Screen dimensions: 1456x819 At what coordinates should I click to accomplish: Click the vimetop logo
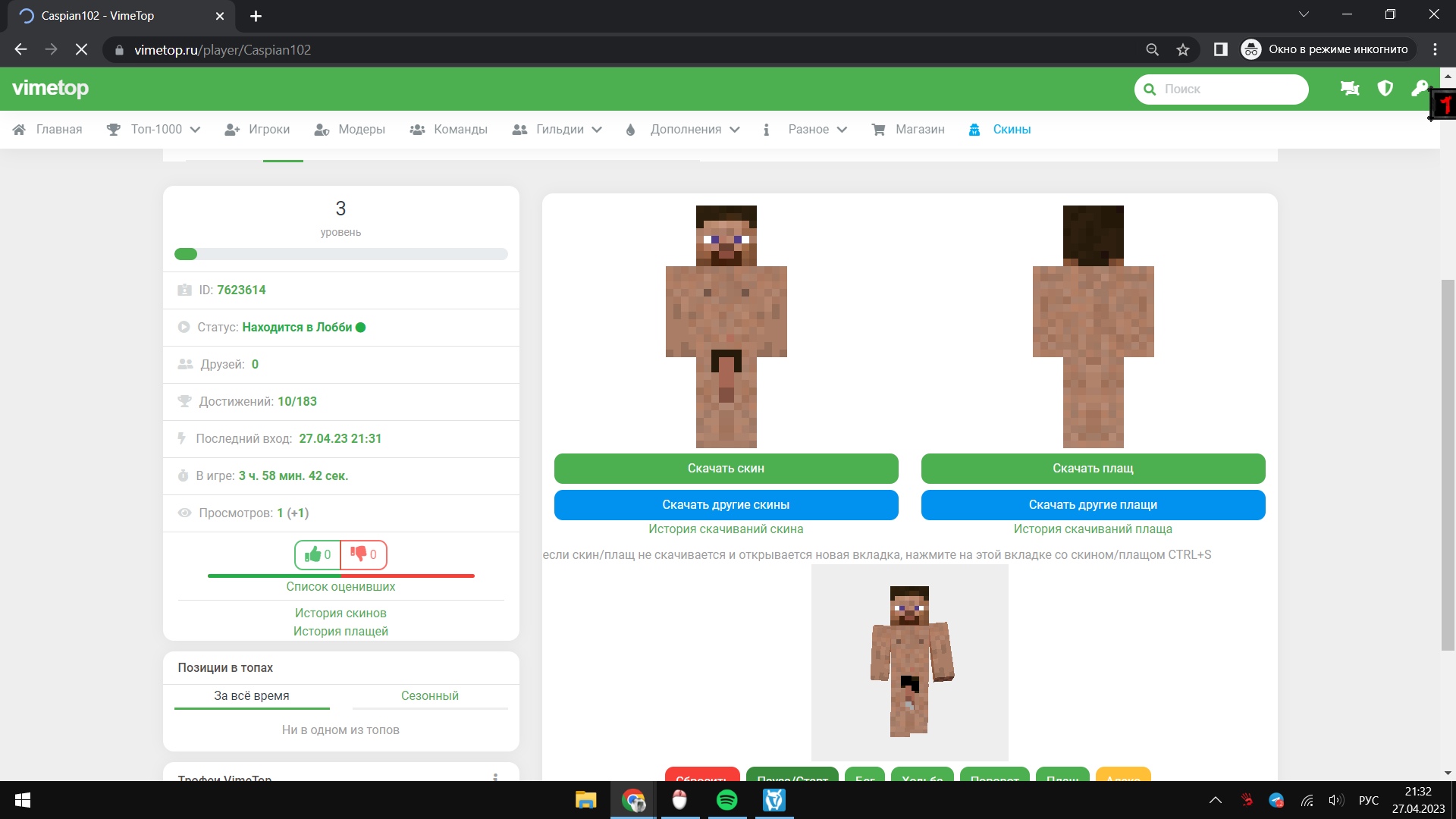point(50,89)
